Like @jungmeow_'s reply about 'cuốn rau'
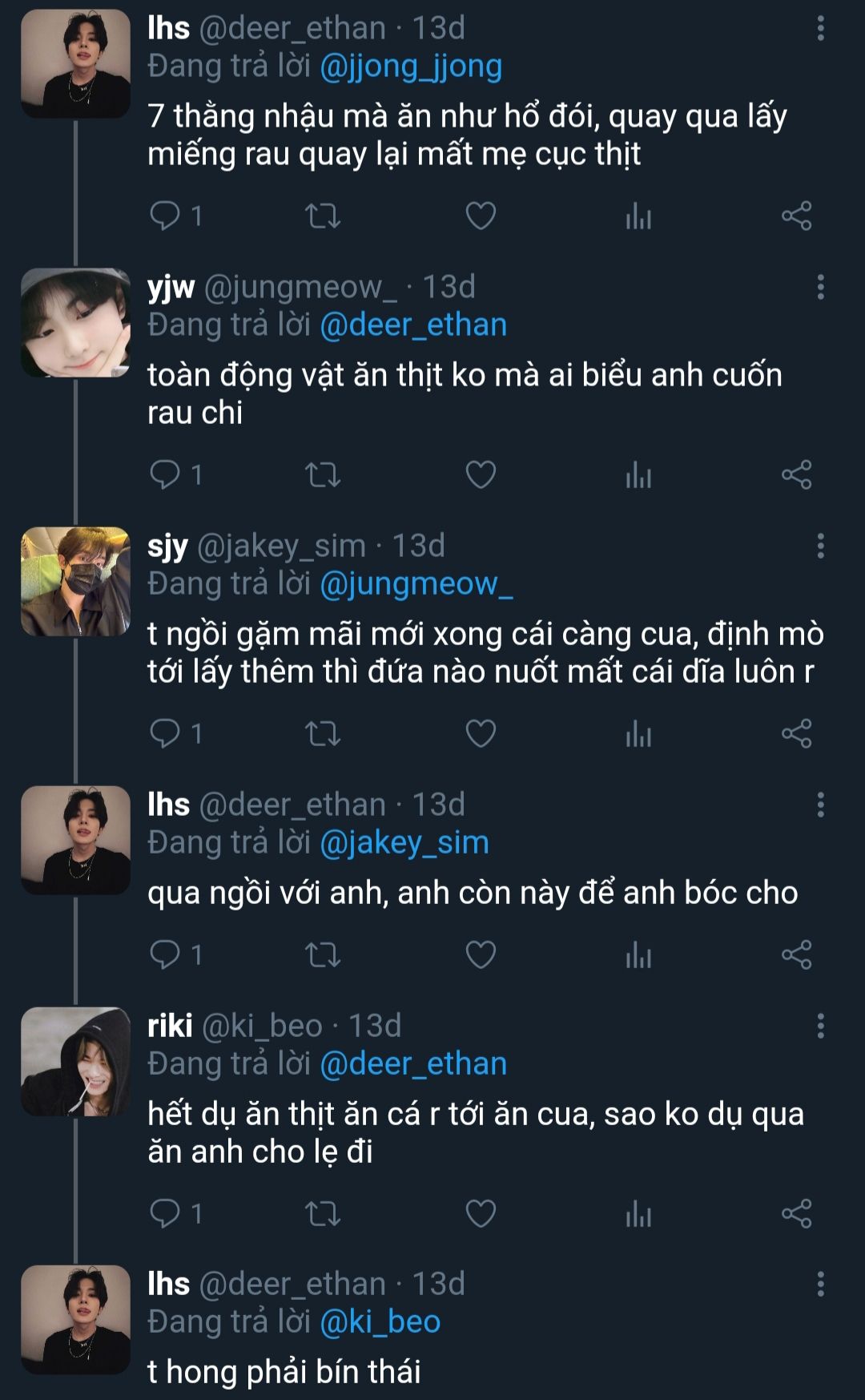This screenshot has height=1400, width=865. coord(481,474)
